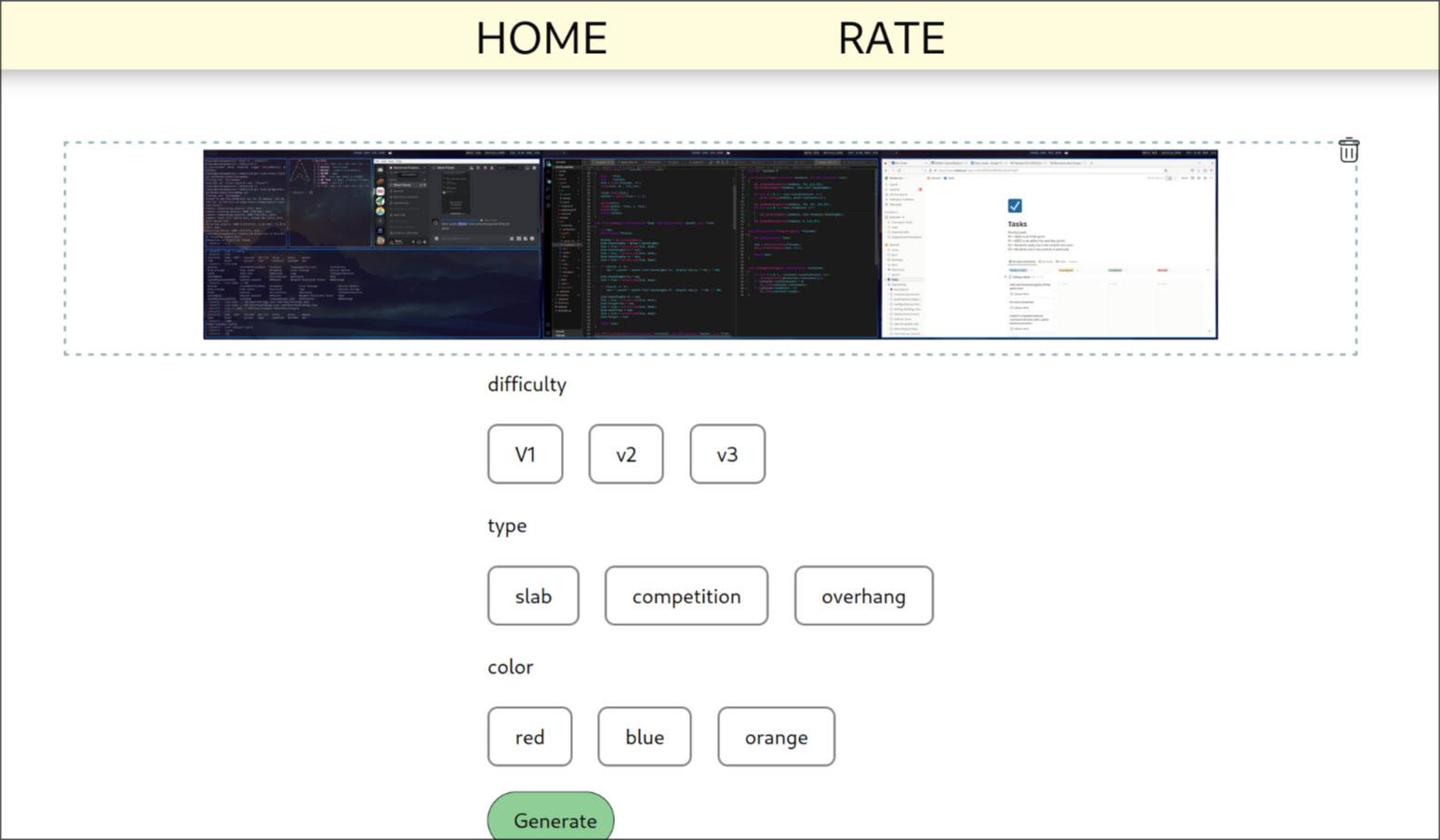1440x840 pixels.
Task: Select red as the color
Action: [530, 737]
